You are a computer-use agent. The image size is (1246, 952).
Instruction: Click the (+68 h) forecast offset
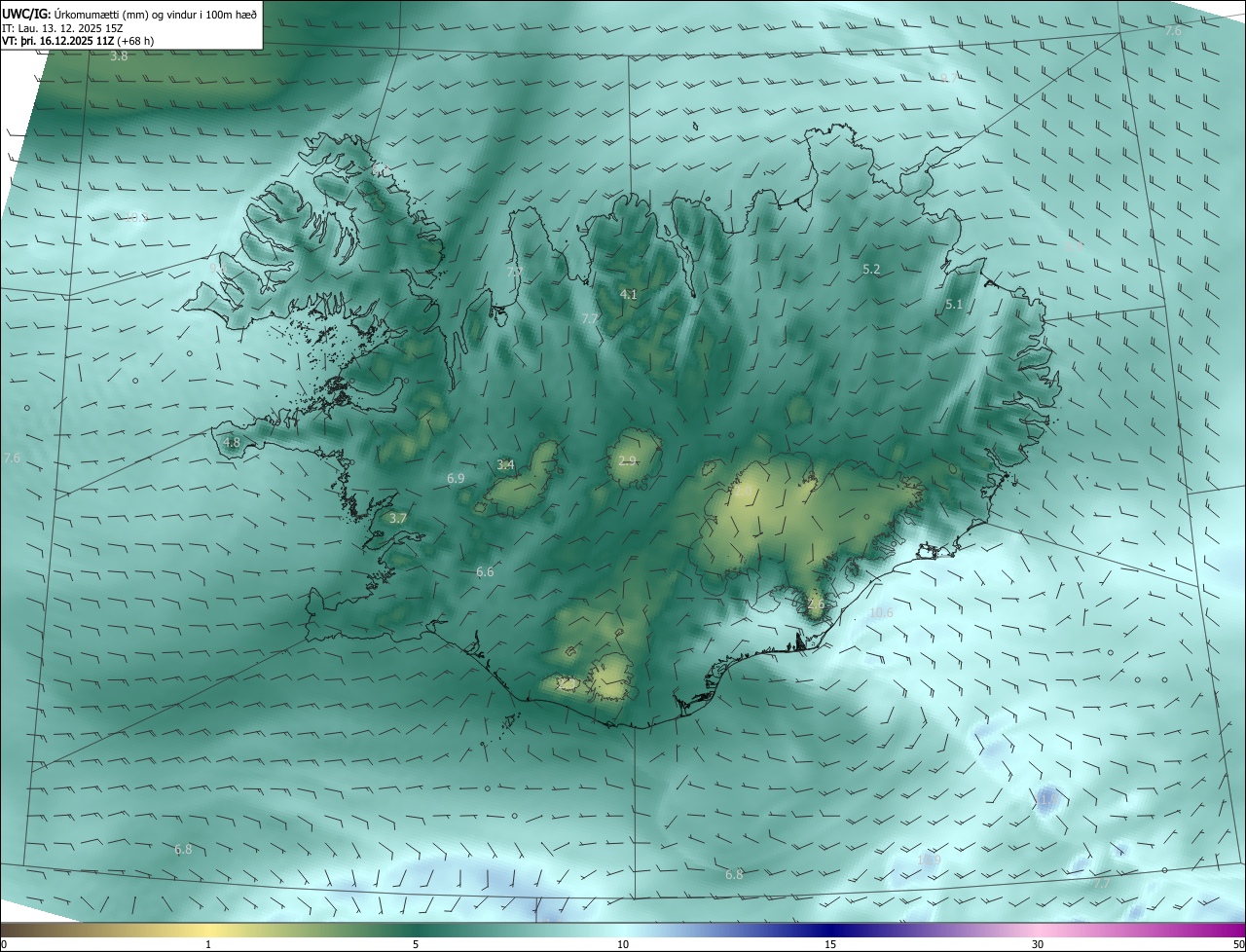pyautogui.click(x=134, y=41)
